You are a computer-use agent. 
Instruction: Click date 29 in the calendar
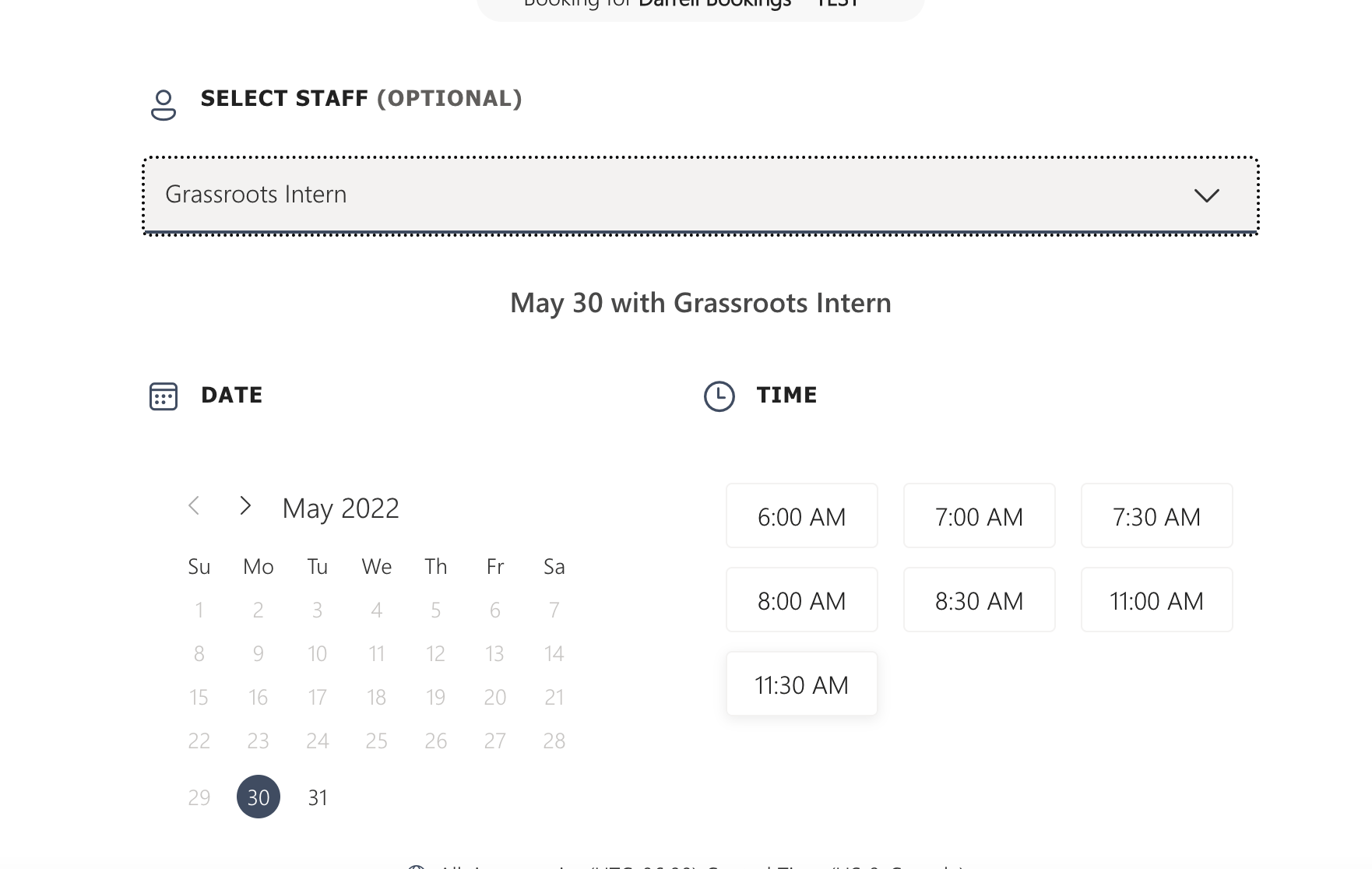pos(199,797)
